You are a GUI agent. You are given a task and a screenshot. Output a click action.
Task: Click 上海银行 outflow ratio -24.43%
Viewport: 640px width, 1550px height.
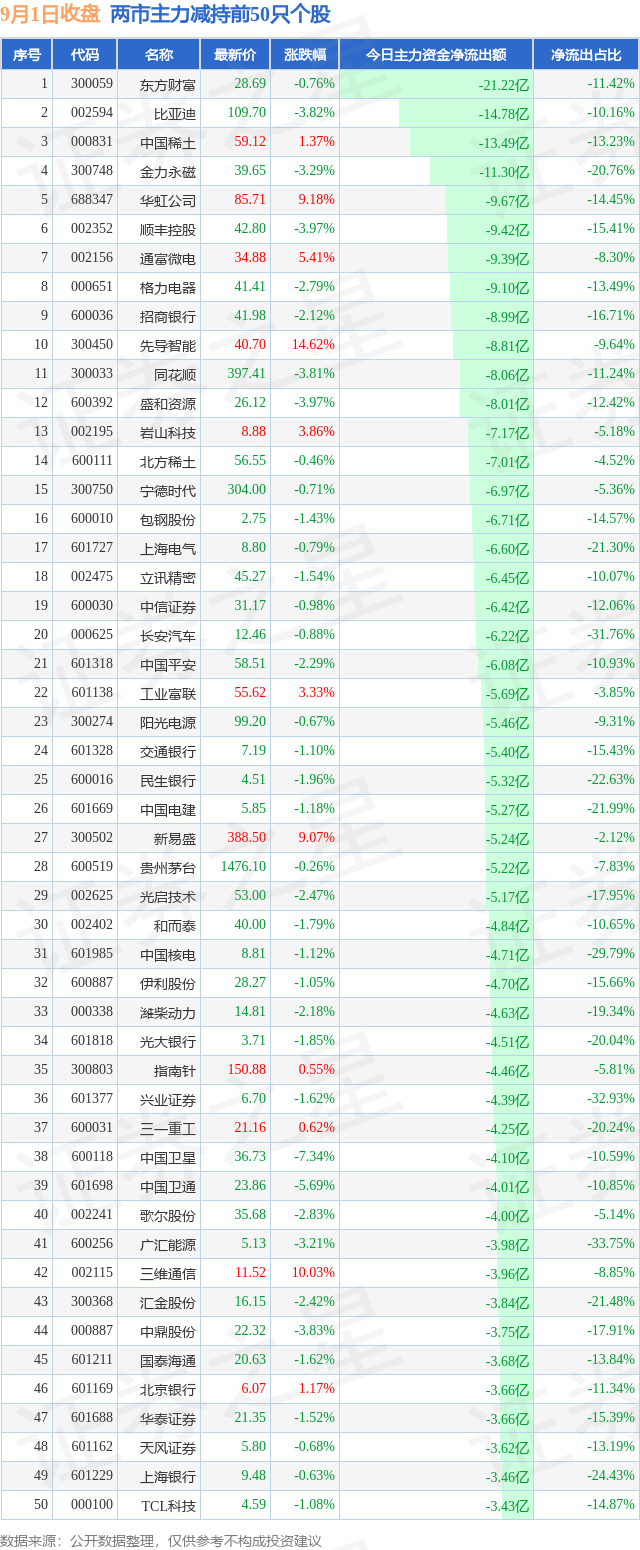click(612, 1476)
